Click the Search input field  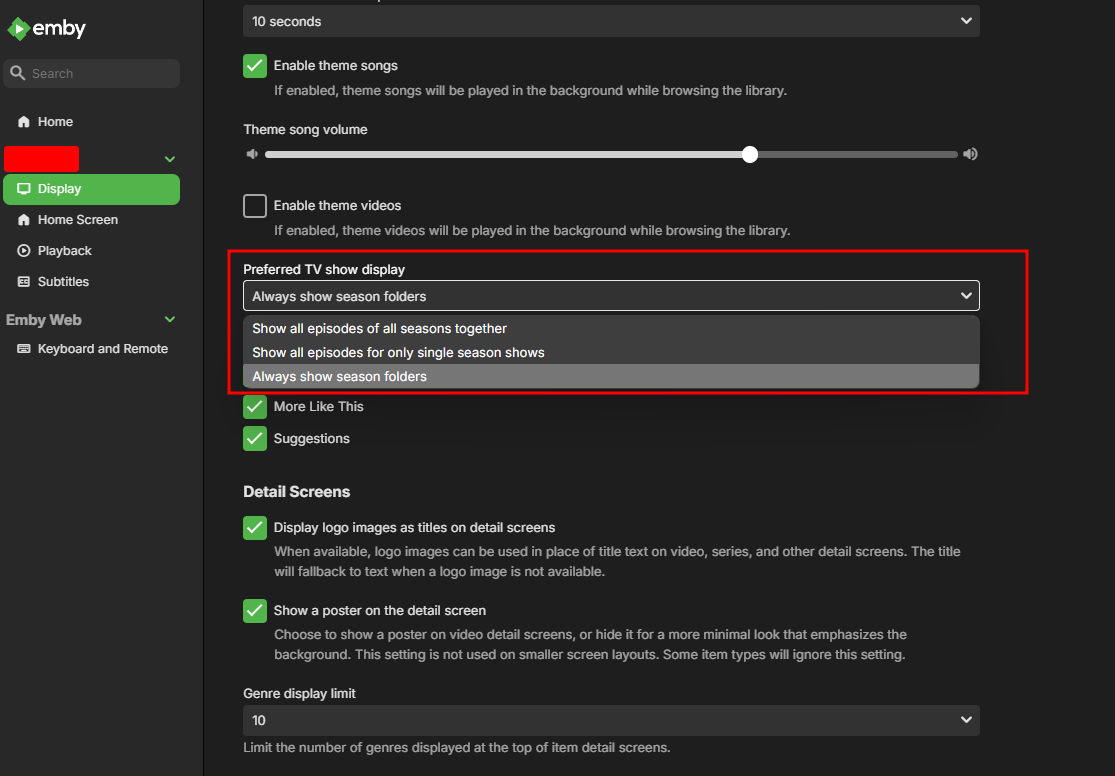(100, 73)
